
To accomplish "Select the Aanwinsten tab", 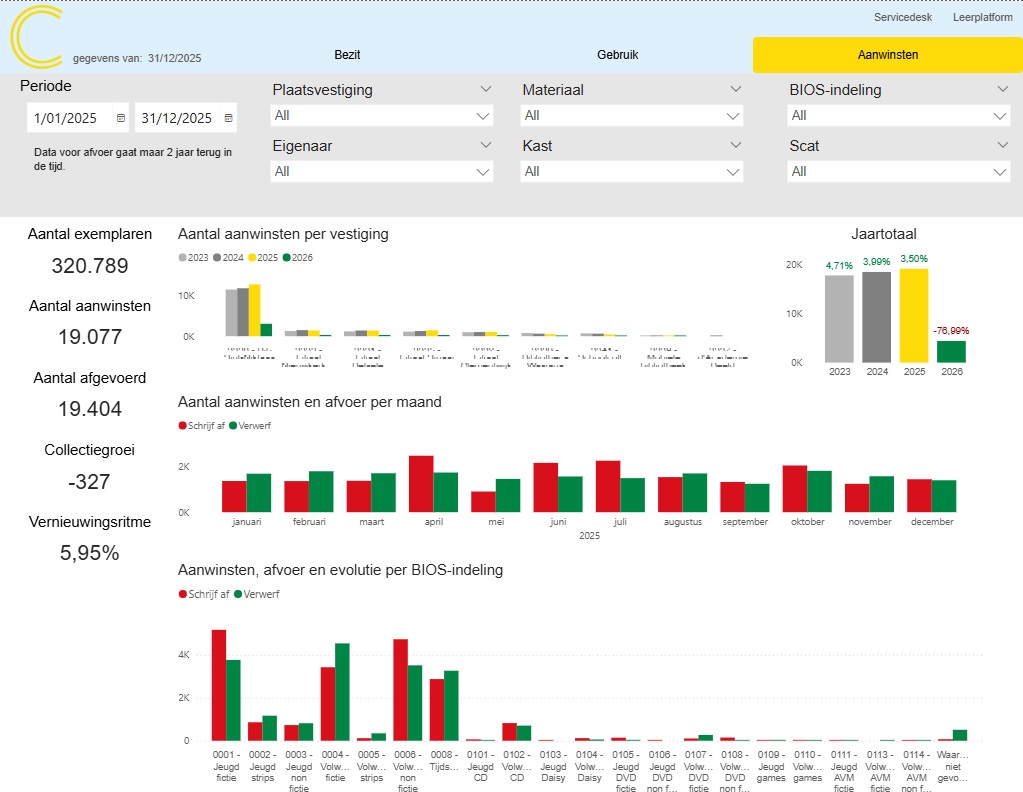I will point(887,55).
